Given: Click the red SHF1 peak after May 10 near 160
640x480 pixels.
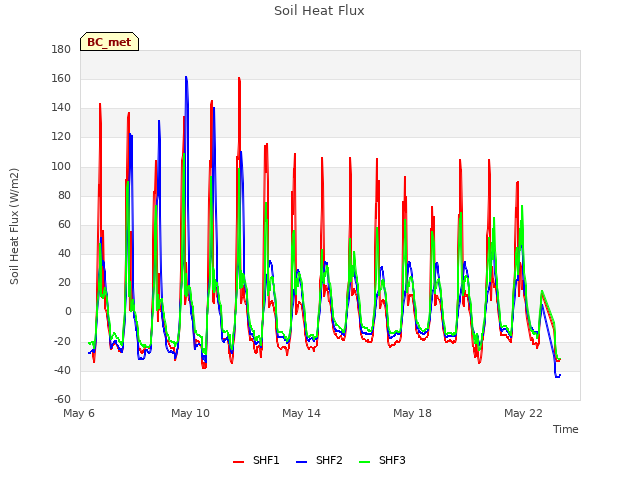Looking at the screenshot, I should tap(239, 78).
